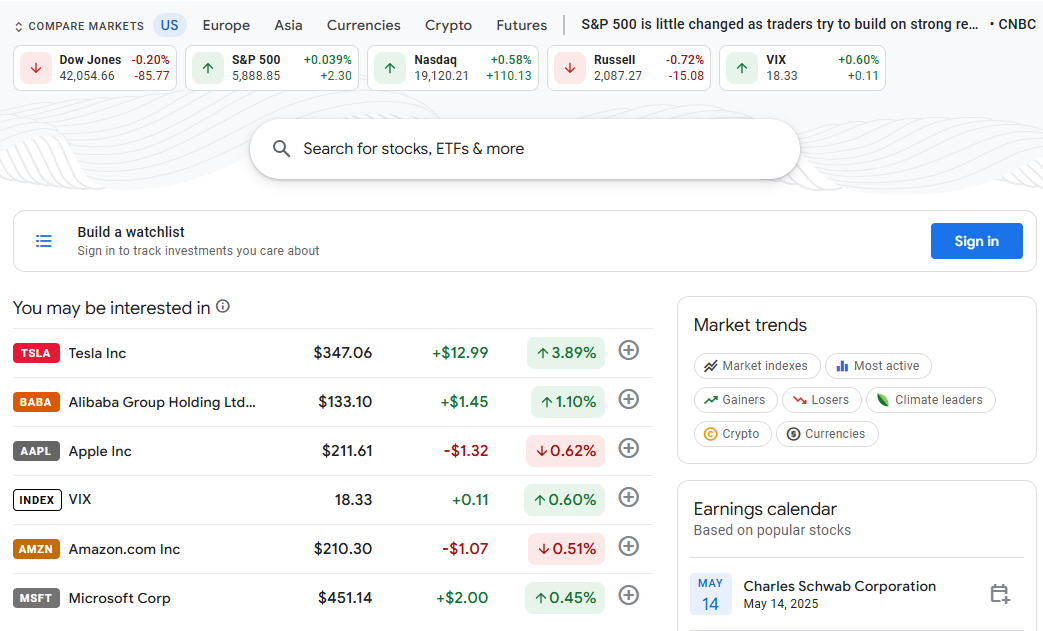Open Most active trend chip

coord(878,366)
